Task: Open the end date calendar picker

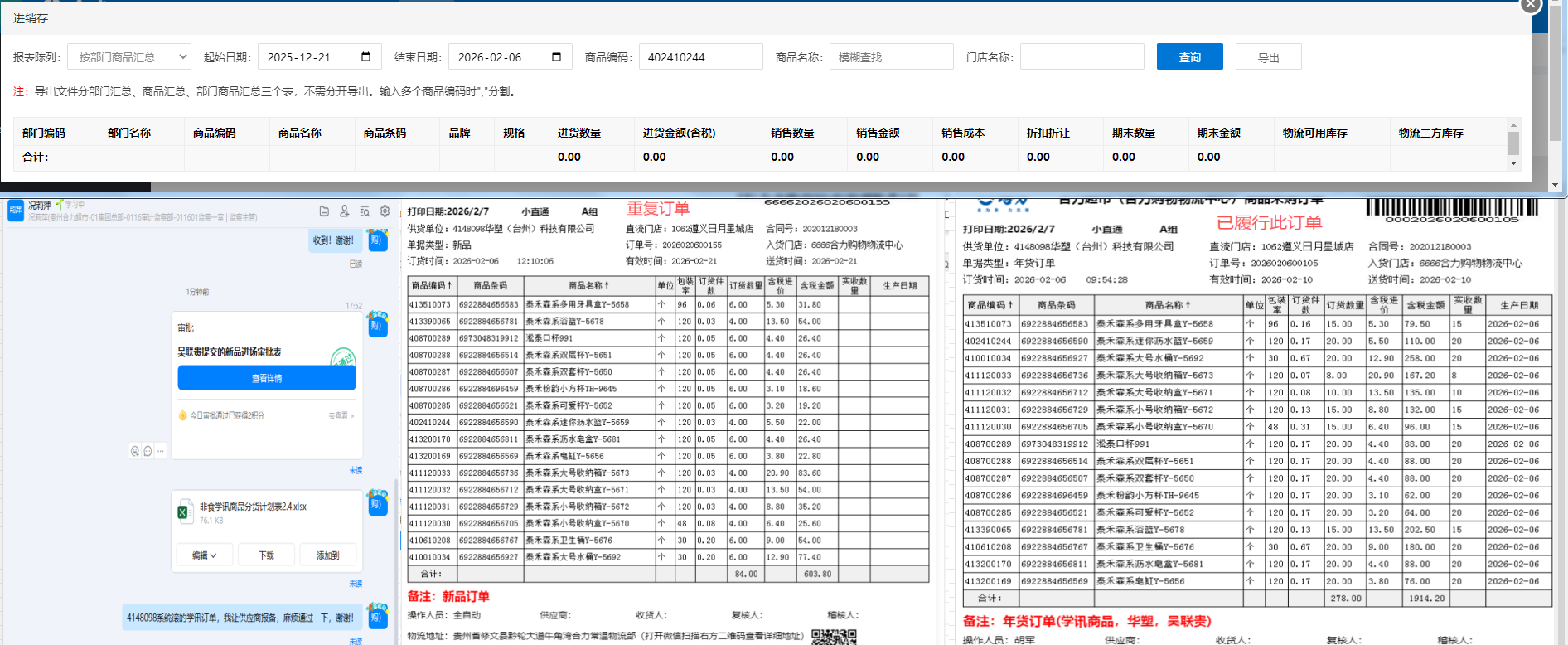Action: tap(556, 56)
